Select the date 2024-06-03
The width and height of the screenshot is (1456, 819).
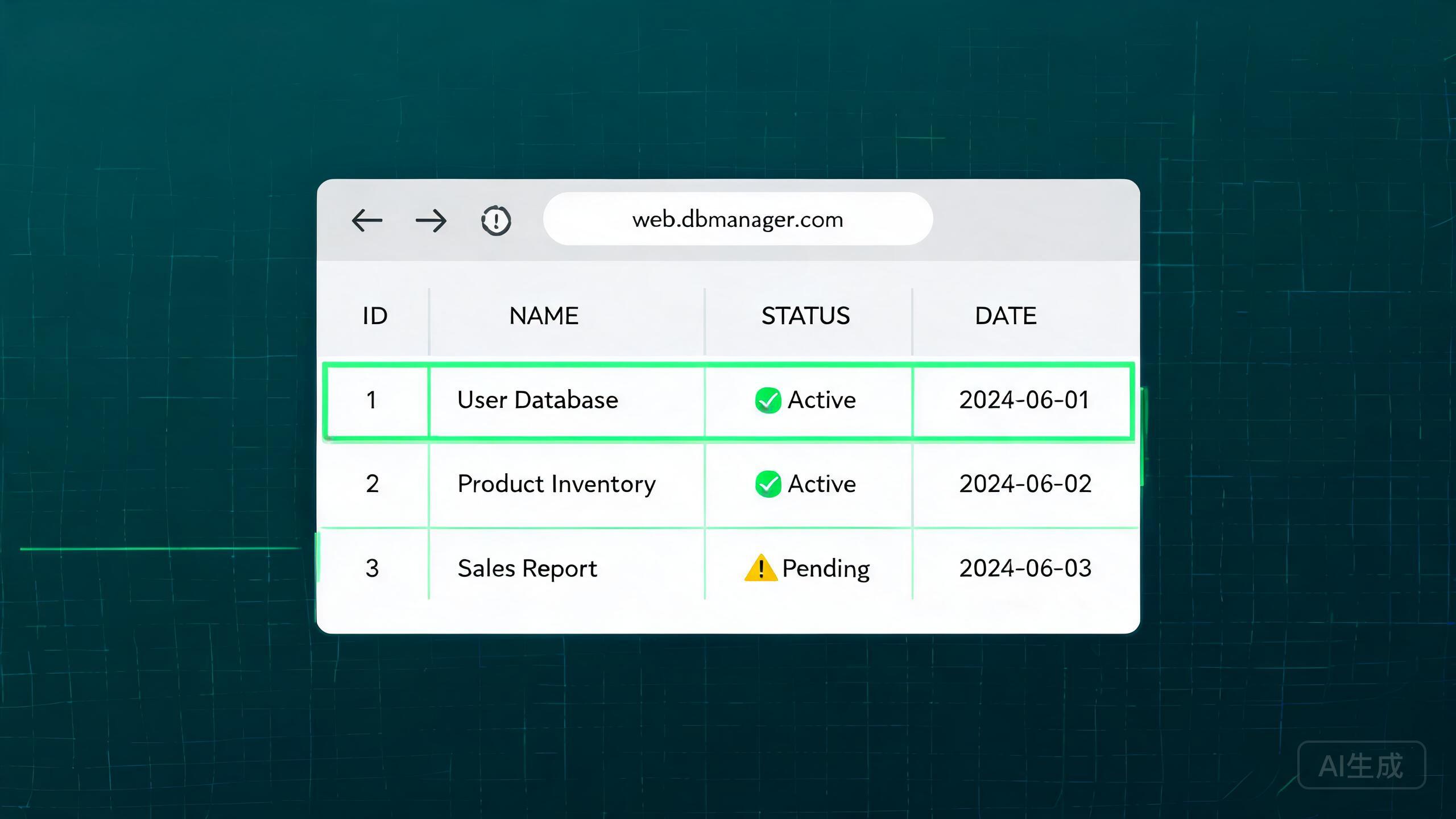click(1025, 568)
